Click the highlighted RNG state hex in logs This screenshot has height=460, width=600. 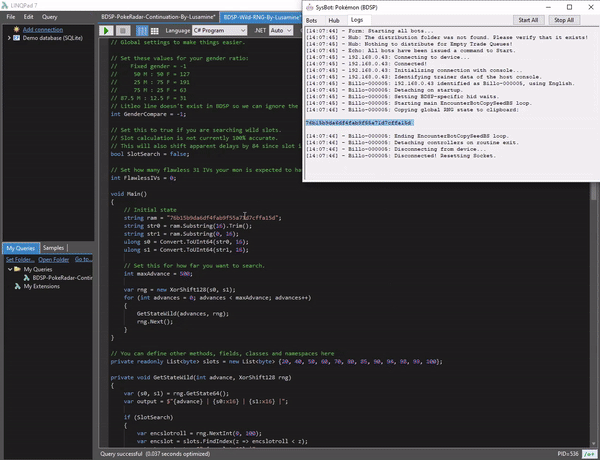[x=359, y=123]
